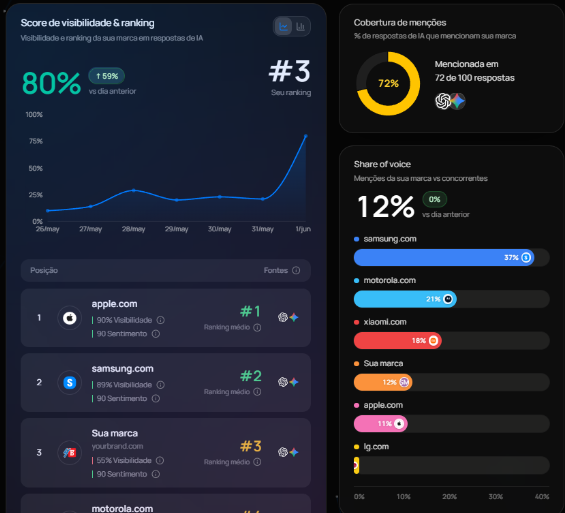This screenshot has width=565, height=513.
Task: Click Motorola icon on 21% bar
Action: [448, 299]
